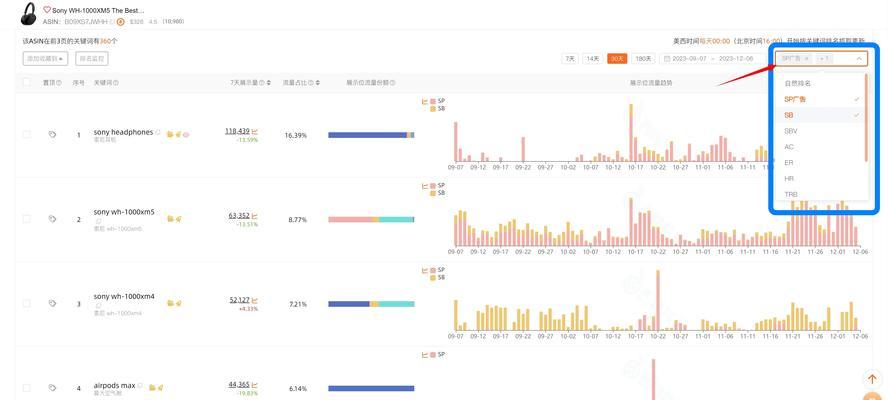This screenshot has width=888, height=400.
Task: Click the rocket icon in the sony headphones row
Action: pyautogui.click(x=178, y=134)
